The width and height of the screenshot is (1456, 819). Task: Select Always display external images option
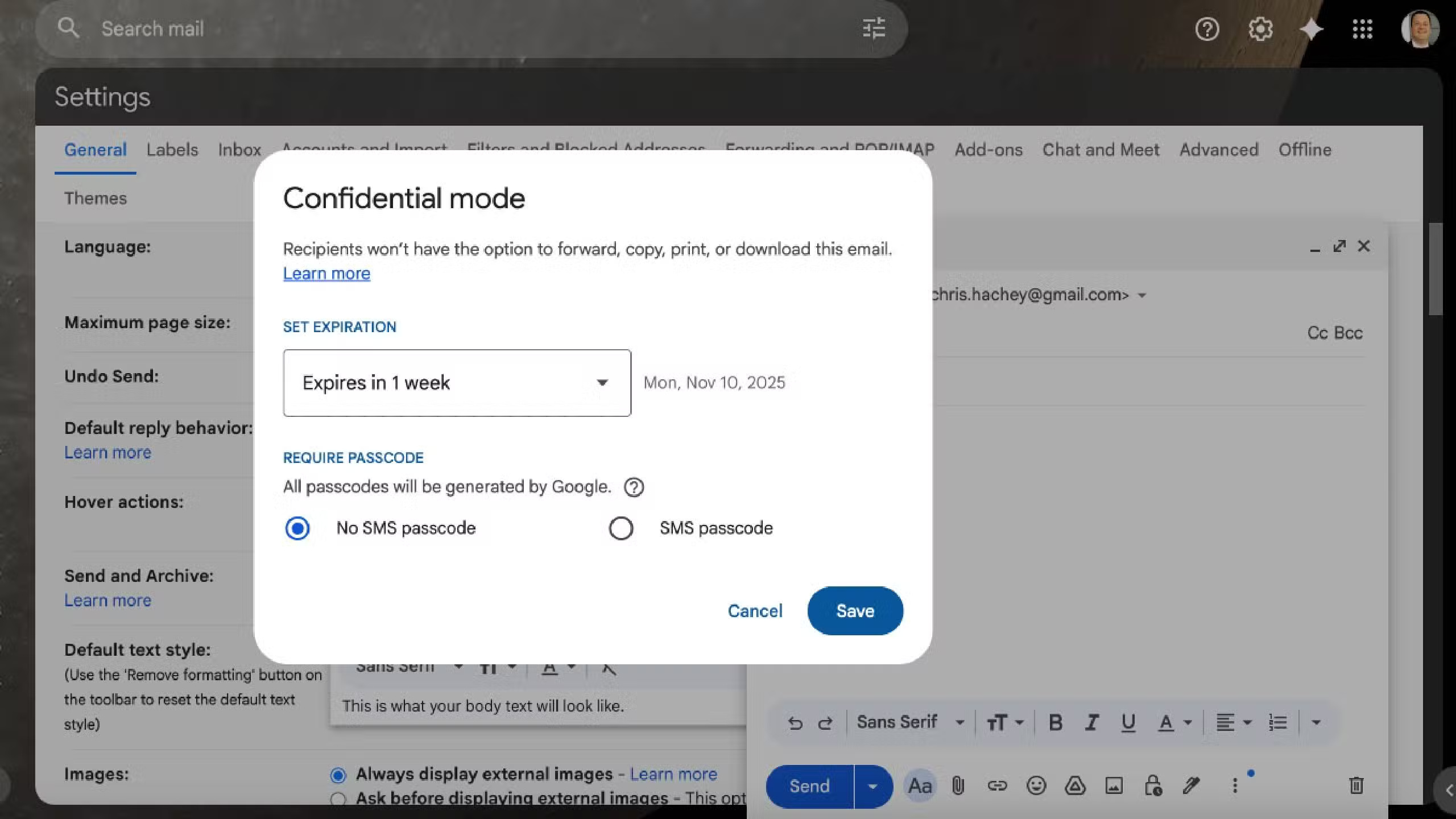(338, 775)
